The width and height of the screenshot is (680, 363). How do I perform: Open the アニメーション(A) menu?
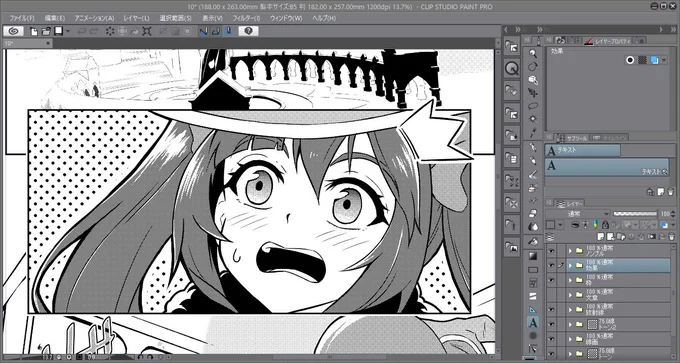[95, 19]
